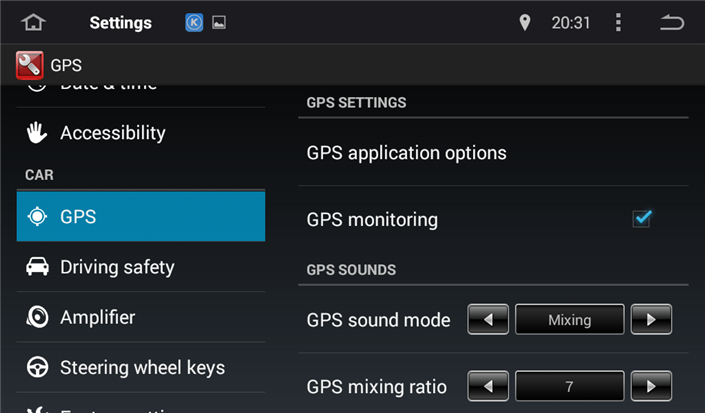The height and width of the screenshot is (413, 705).
Task: Open Driving safety settings
Action: (141, 267)
